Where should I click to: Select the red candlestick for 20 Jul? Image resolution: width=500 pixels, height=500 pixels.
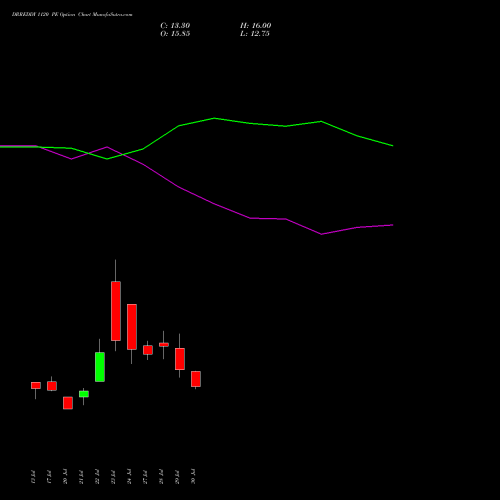pos(68,403)
